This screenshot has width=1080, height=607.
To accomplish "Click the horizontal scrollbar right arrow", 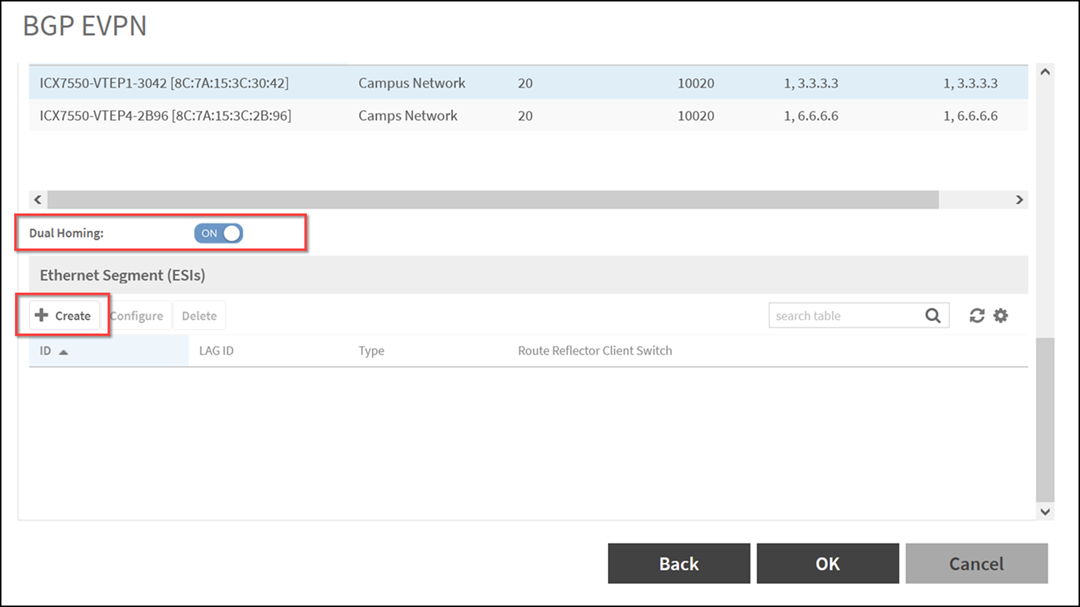I will tap(1019, 200).
